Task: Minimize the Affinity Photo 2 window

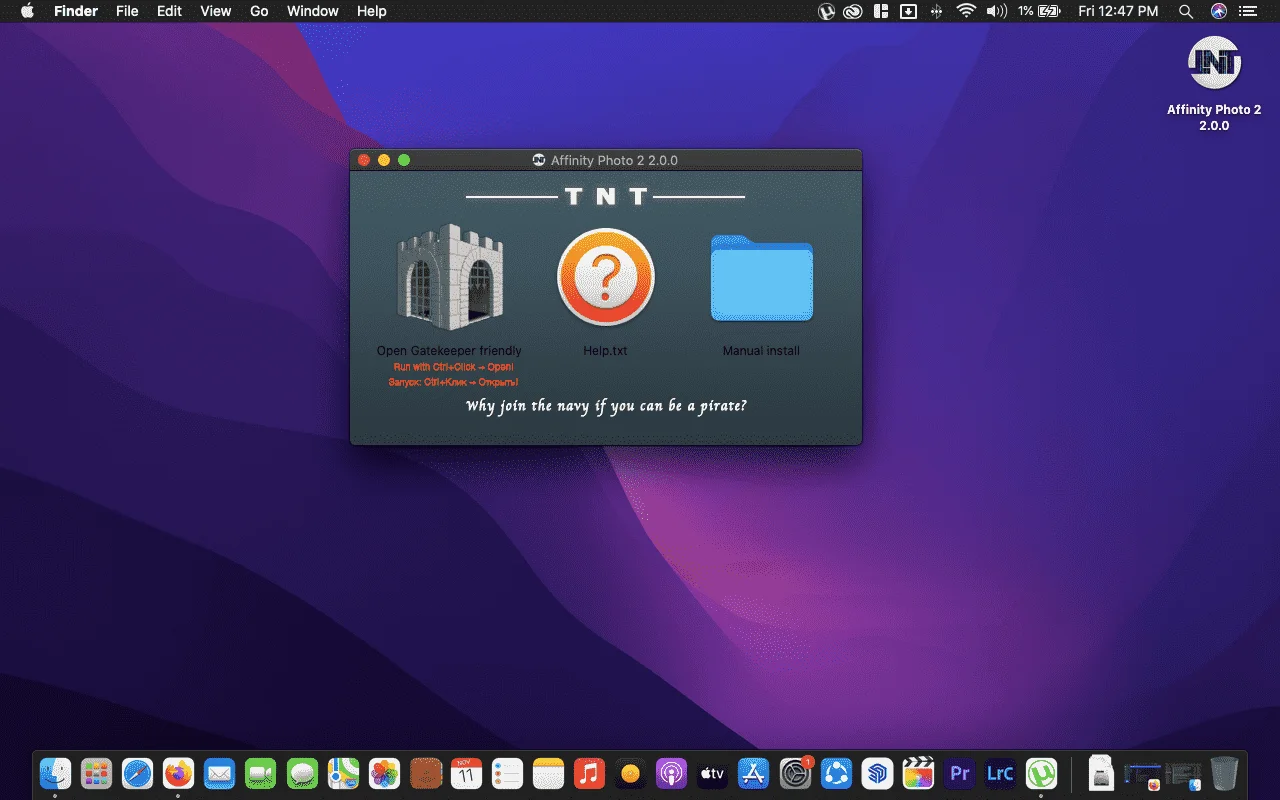Action: [x=384, y=160]
